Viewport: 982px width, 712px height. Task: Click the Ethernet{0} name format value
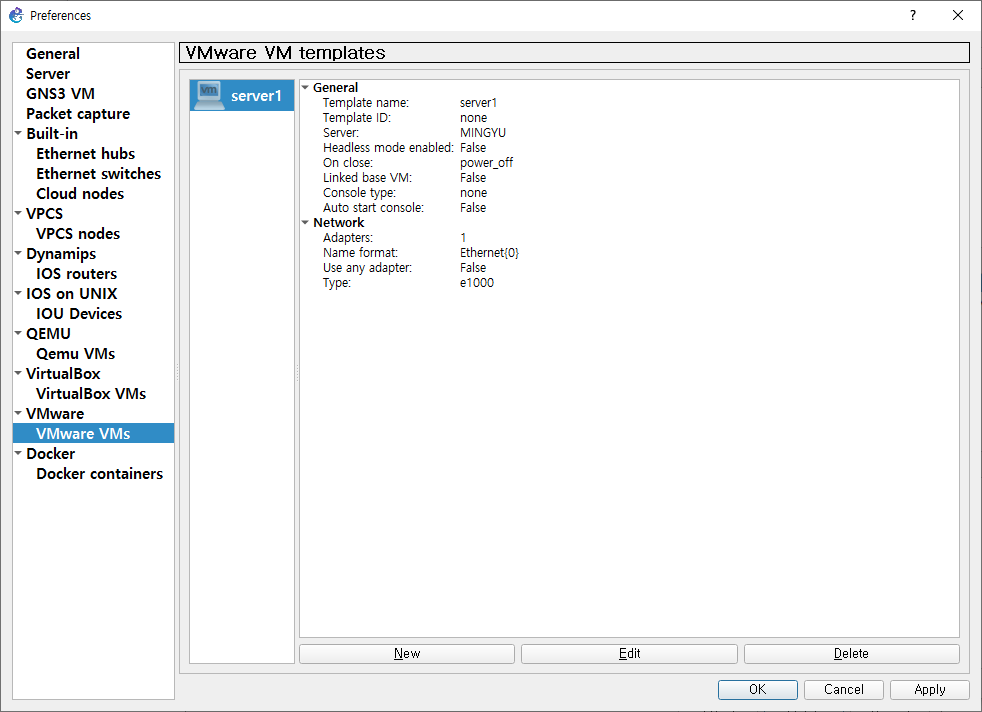coord(489,253)
